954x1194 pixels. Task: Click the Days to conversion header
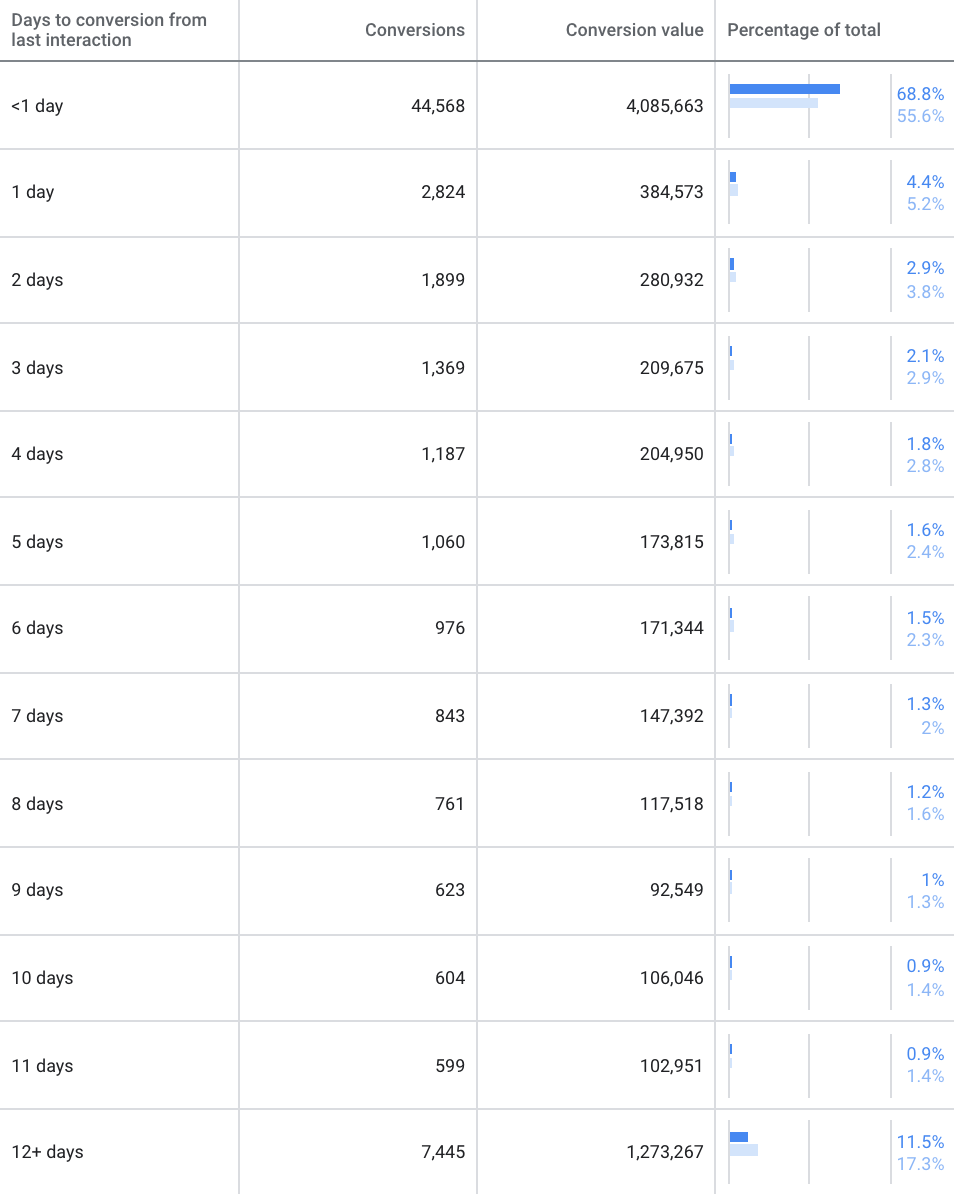(109, 30)
